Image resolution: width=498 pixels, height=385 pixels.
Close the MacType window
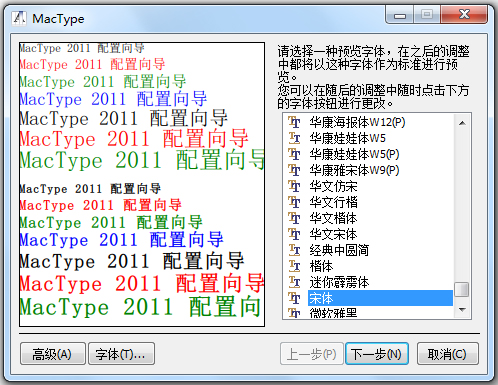pyautogui.click(x=464, y=15)
